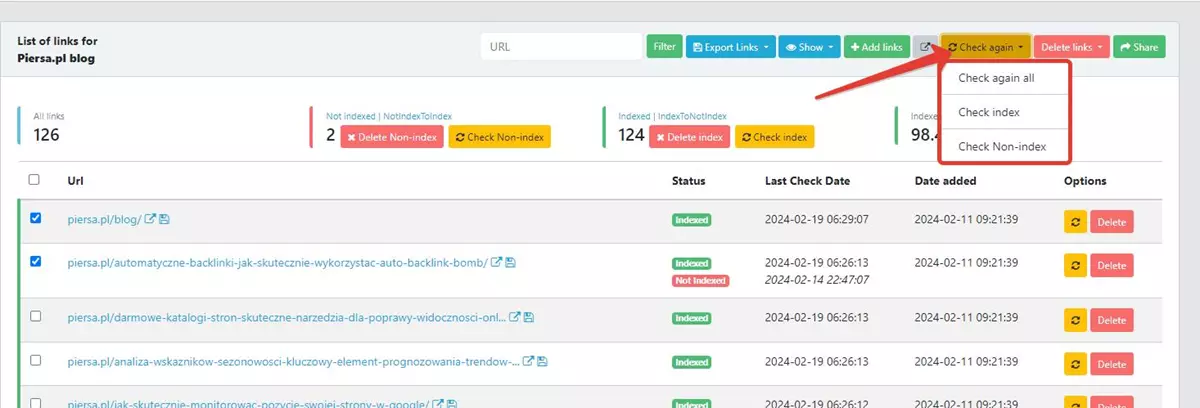Recheck analiza-wskaznikow row with refresh icon
This screenshot has width=1200, height=408.
pos(1075,364)
